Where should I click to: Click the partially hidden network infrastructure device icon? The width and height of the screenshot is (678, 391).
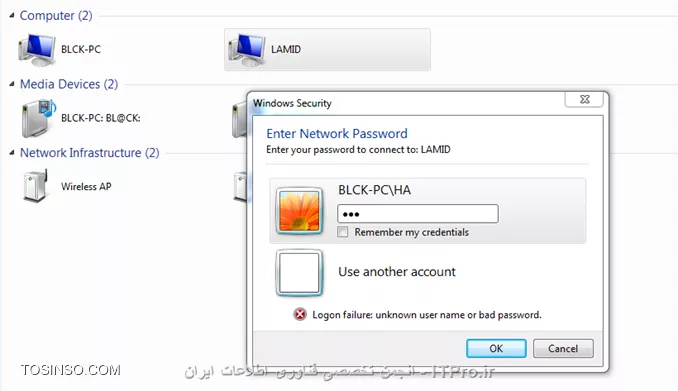click(240, 186)
